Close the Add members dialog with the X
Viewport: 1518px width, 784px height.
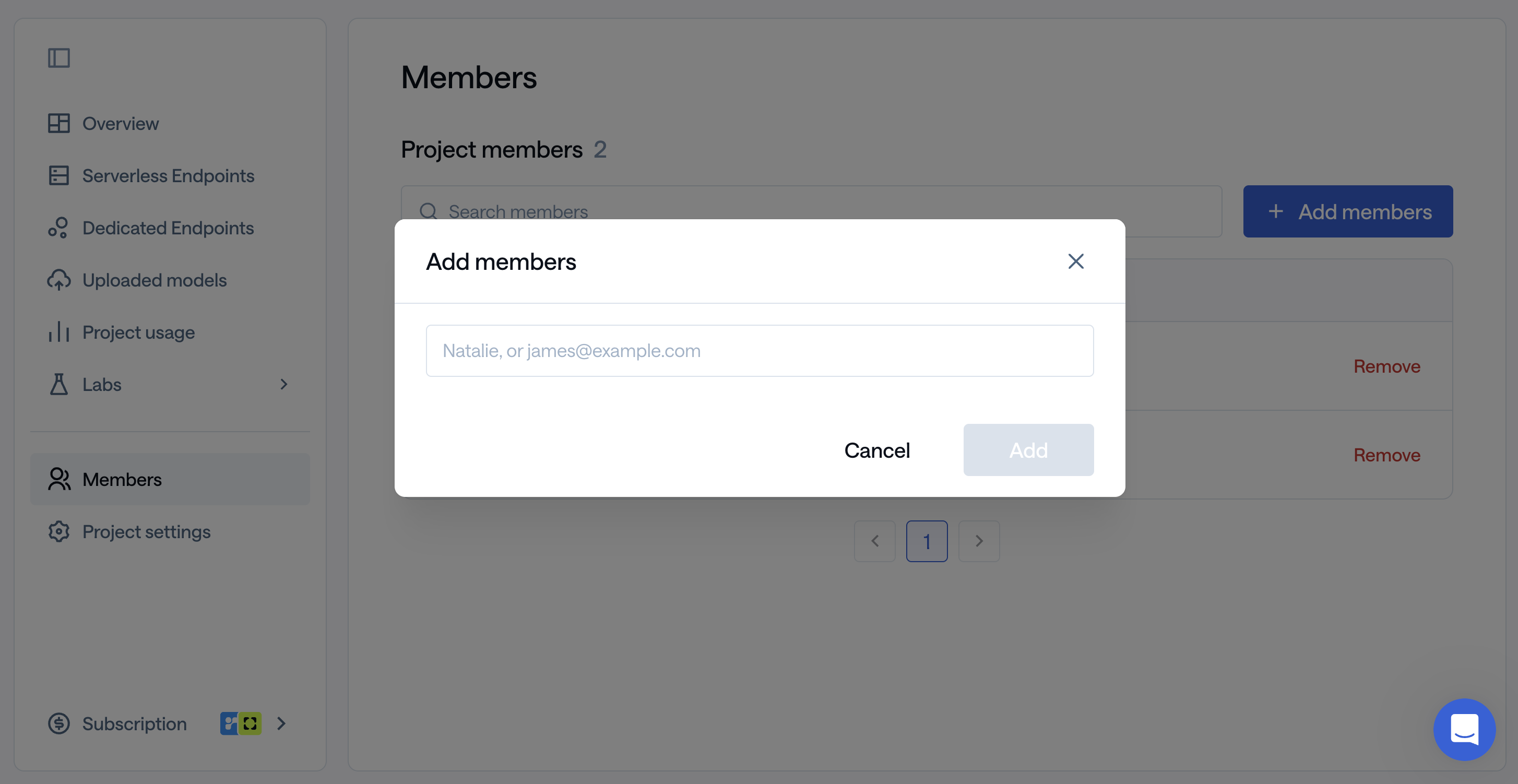(x=1075, y=261)
